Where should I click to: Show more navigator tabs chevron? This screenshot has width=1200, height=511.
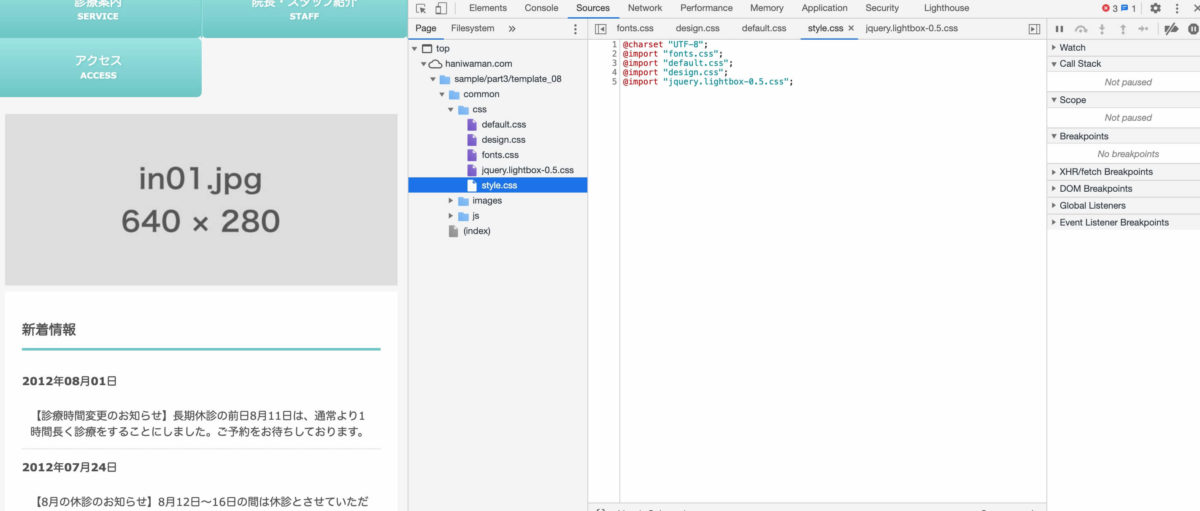[512, 29]
